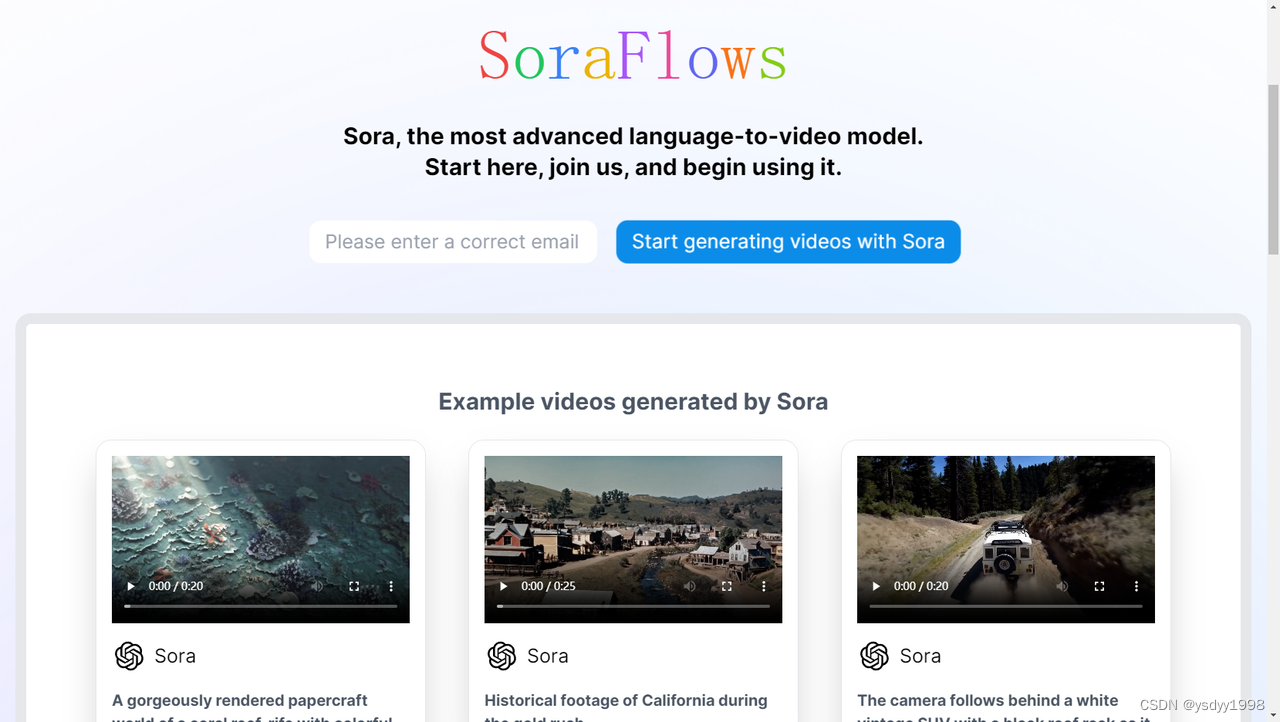The height and width of the screenshot is (722, 1280).
Task: Click the Sora logo on the second card
Action: pyautogui.click(x=501, y=656)
